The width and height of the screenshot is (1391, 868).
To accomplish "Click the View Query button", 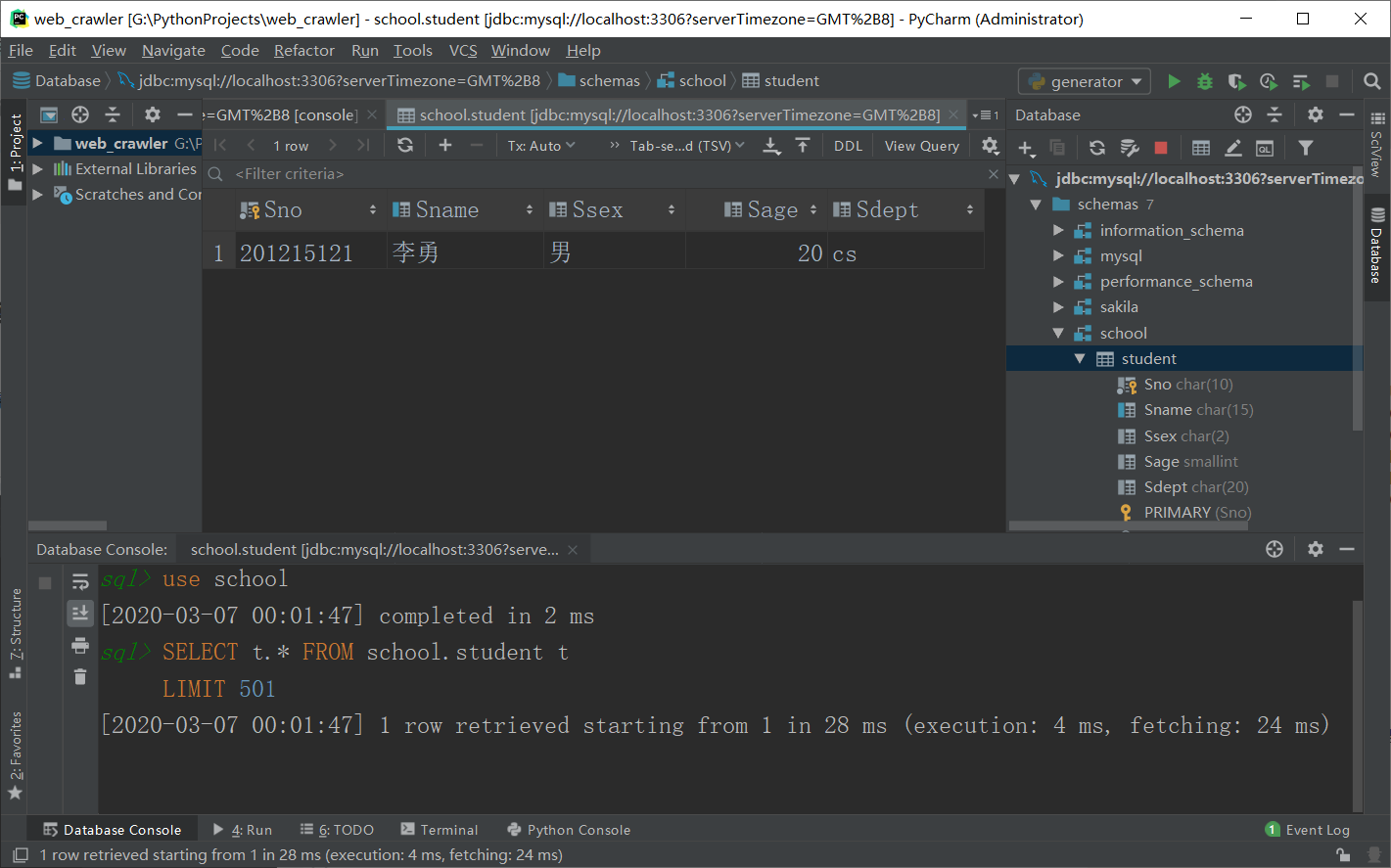I will 920,145.
